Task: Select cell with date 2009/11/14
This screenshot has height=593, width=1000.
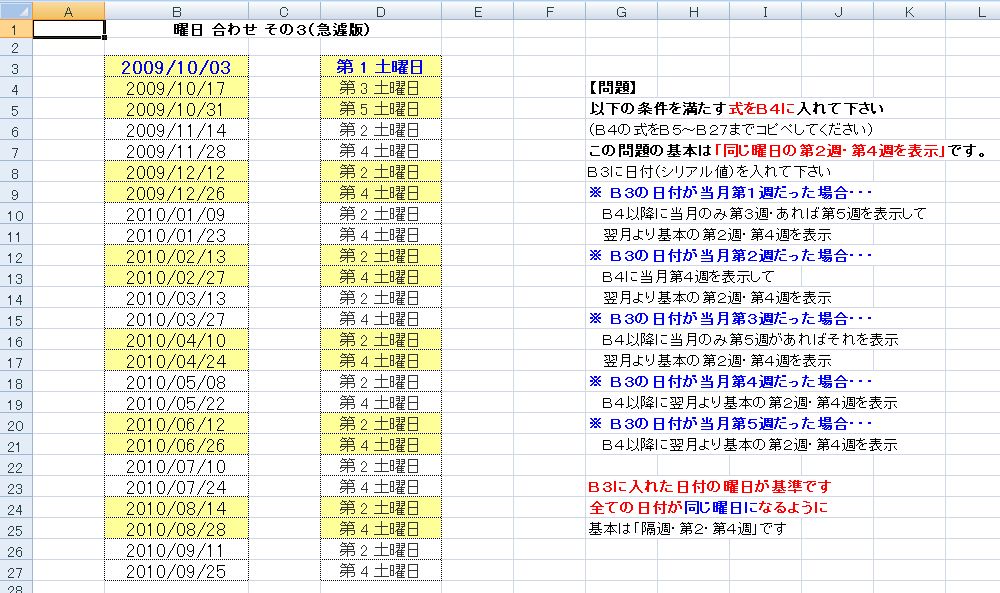Action: [177, 131]
